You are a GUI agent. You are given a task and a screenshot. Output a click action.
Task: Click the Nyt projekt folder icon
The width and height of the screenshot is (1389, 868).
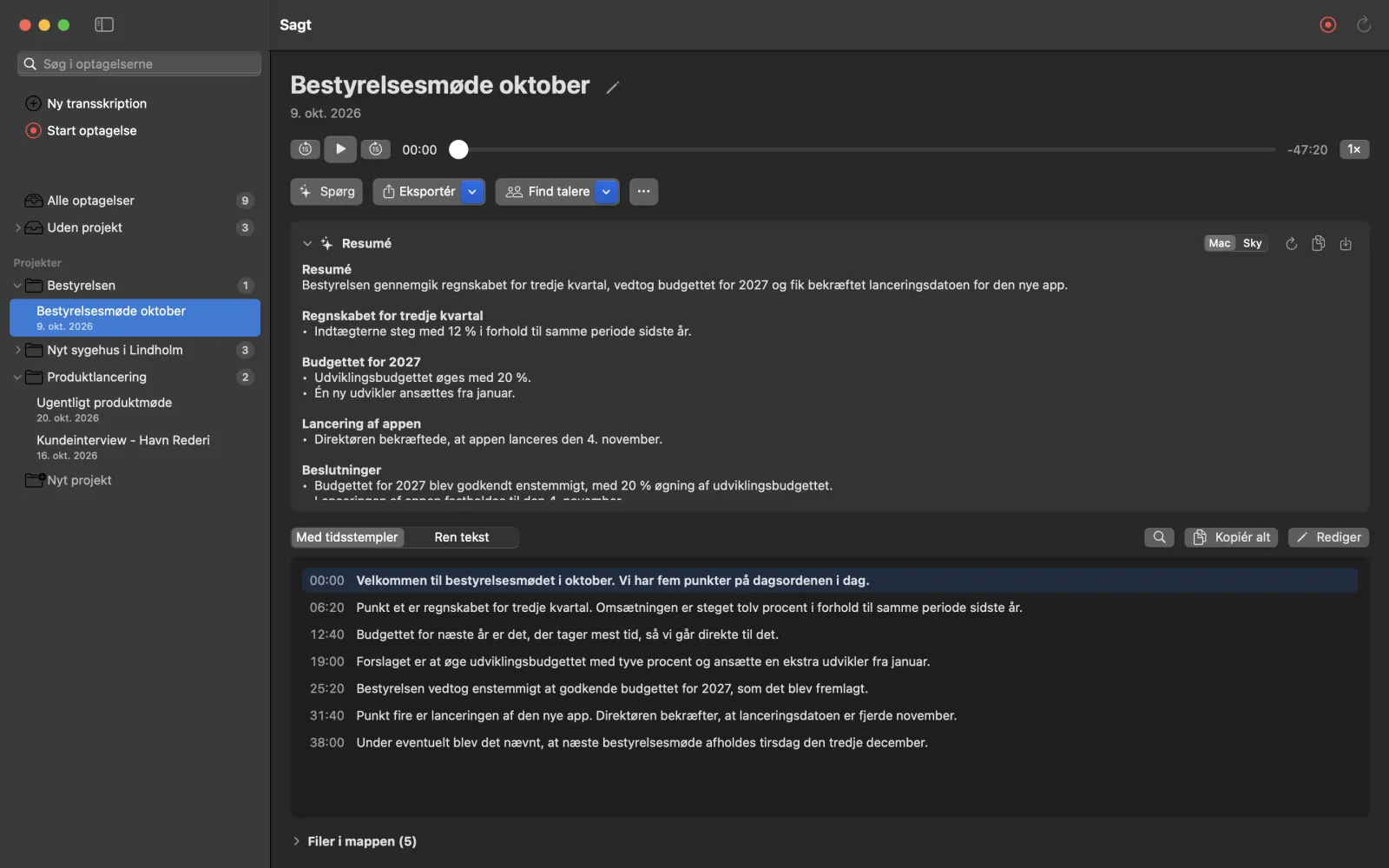coord(35,480)
